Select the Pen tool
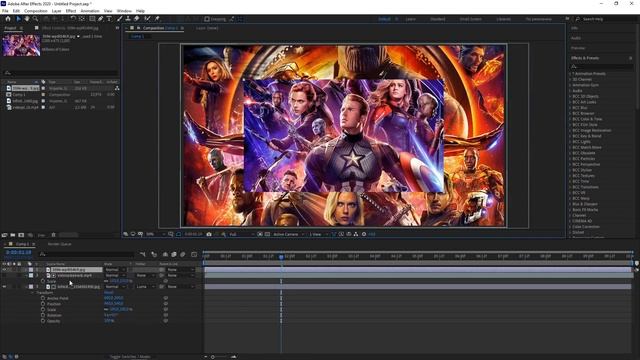 tap(100, 19)
